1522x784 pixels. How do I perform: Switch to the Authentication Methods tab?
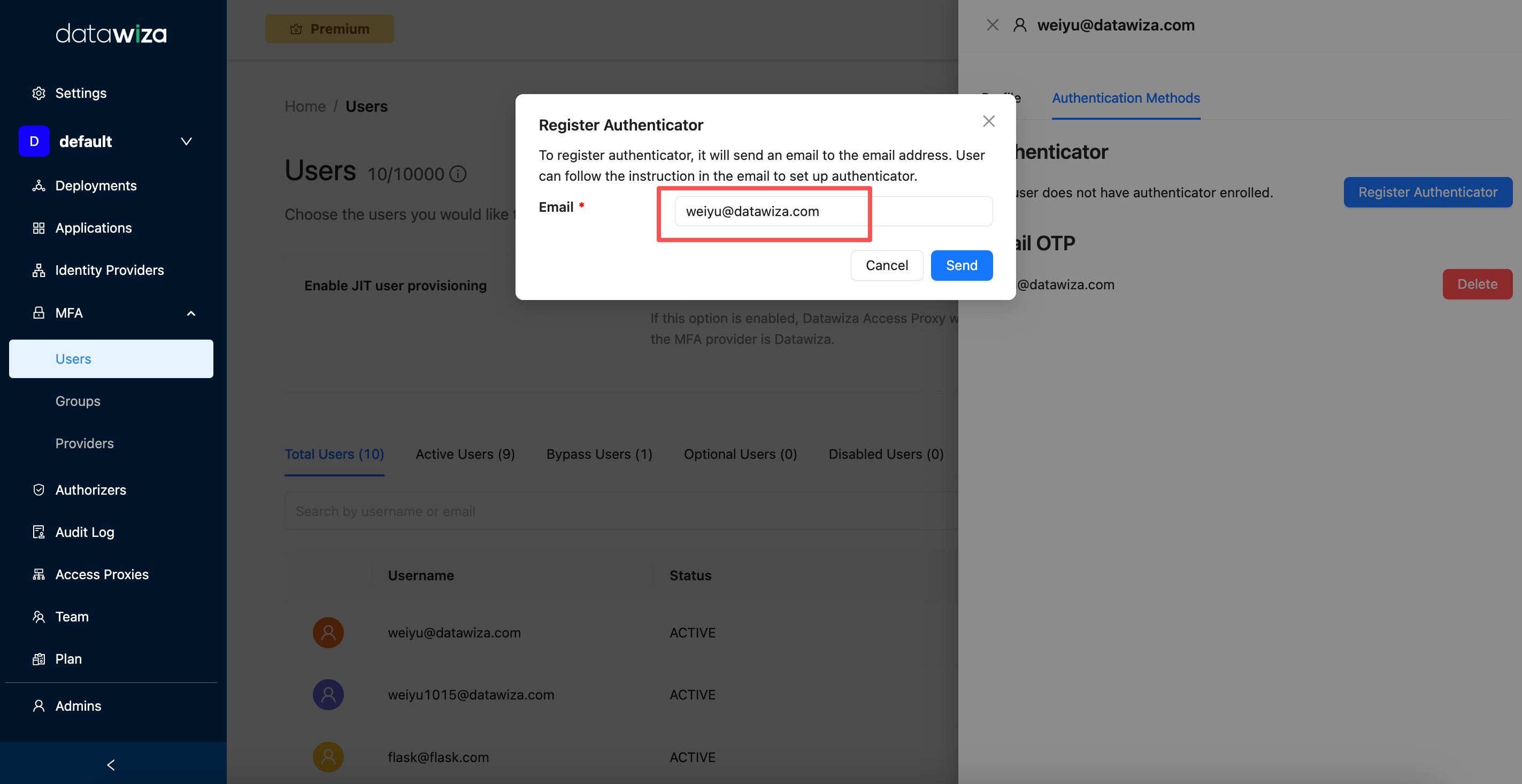[x=1126, y=97]
